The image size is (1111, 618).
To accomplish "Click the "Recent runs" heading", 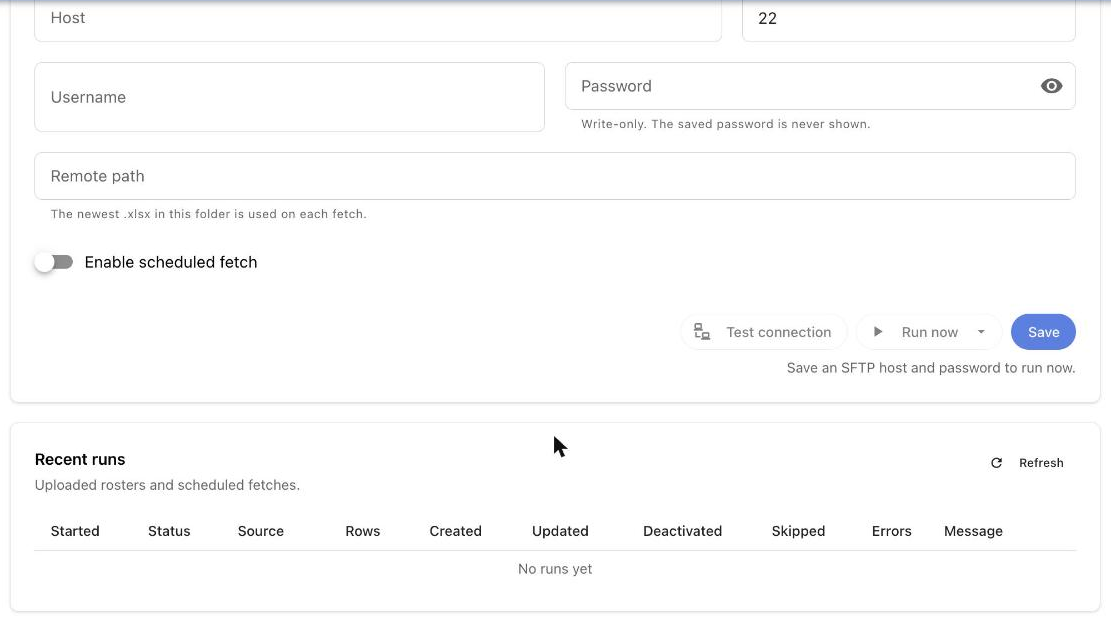I will coord(80,459).
